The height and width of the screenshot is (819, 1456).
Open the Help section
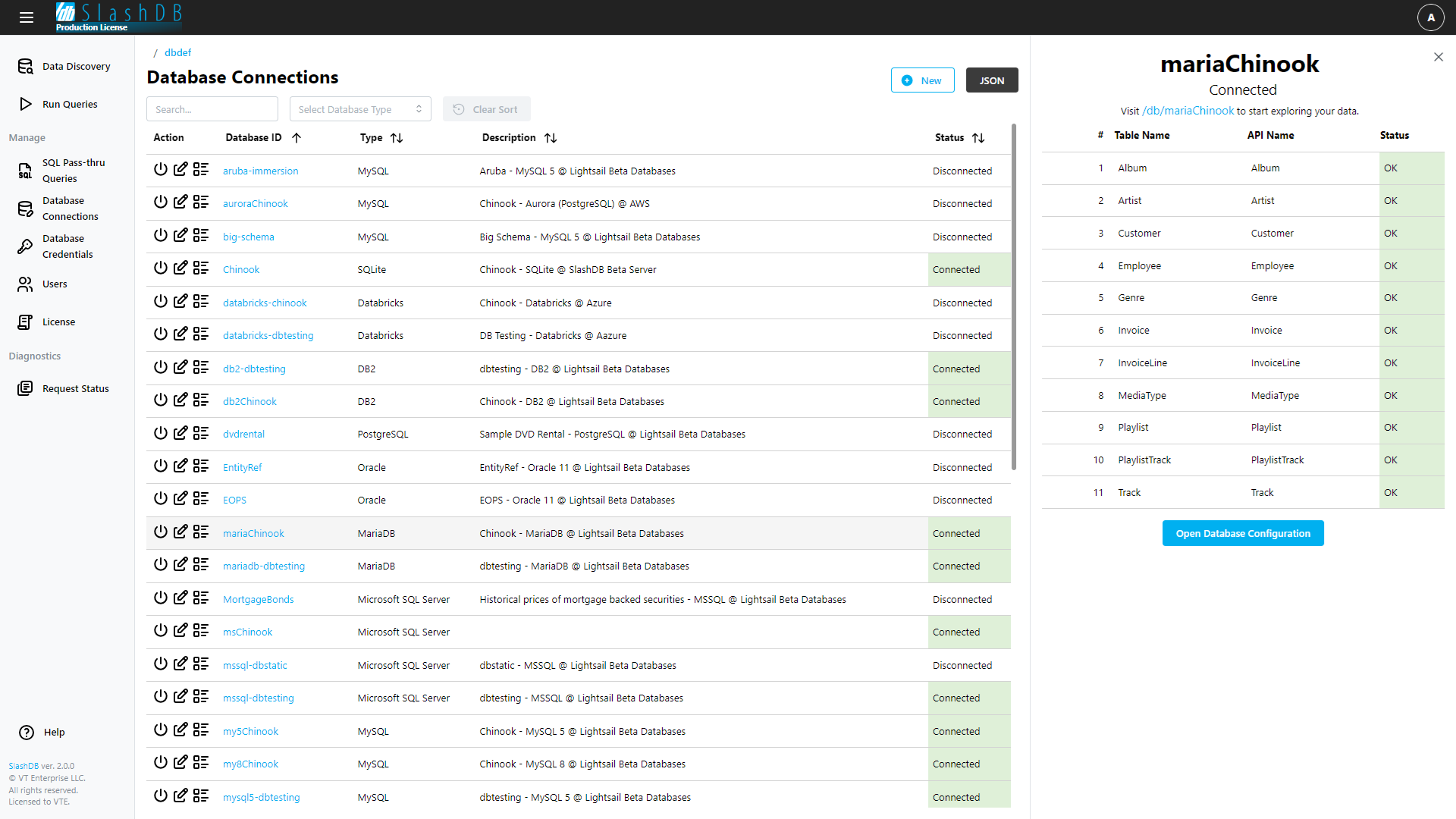pyautogui.click(x=42, y=733)
